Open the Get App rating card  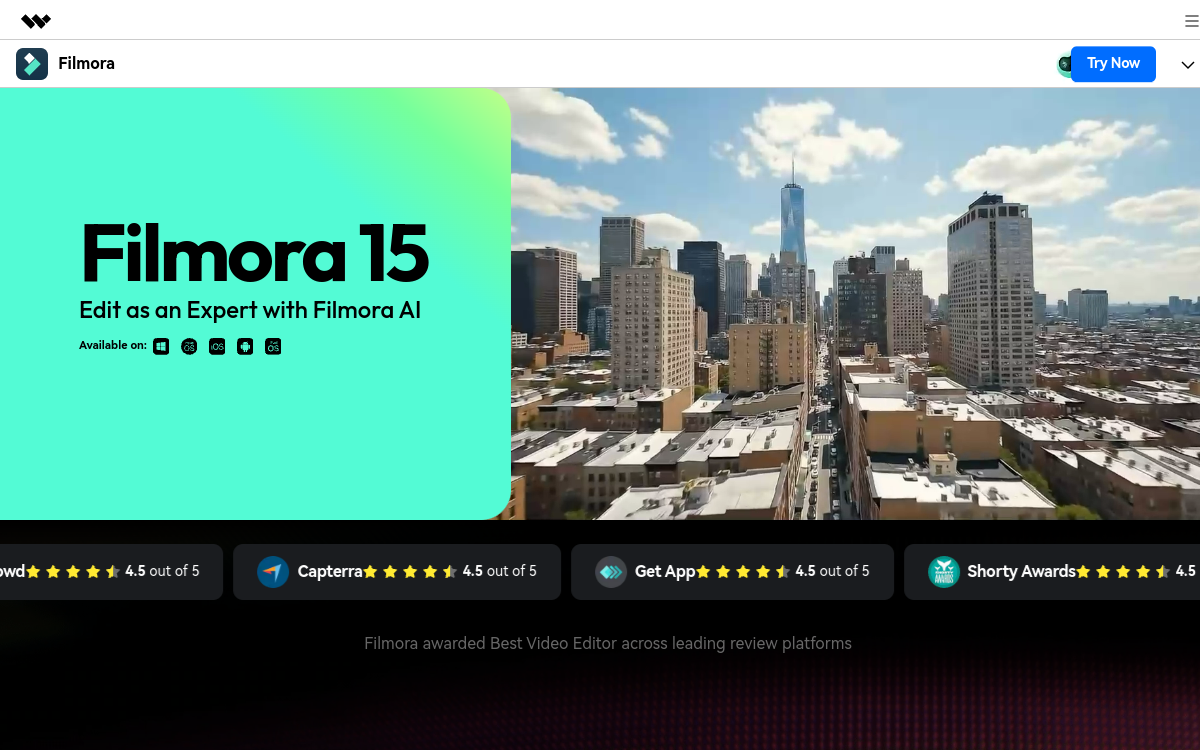tap(732, 572)
